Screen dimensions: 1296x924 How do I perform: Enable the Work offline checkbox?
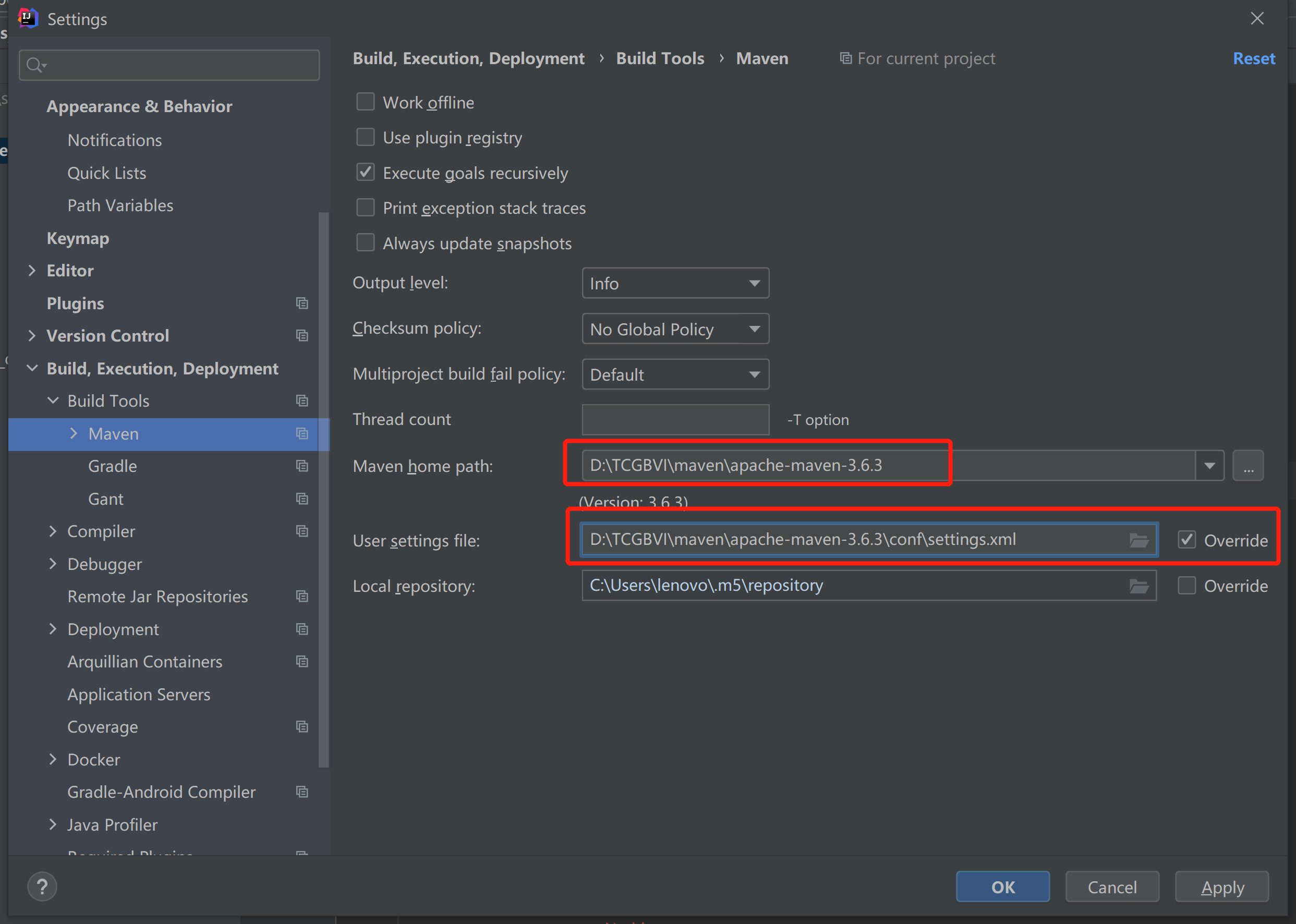[365, 102]
